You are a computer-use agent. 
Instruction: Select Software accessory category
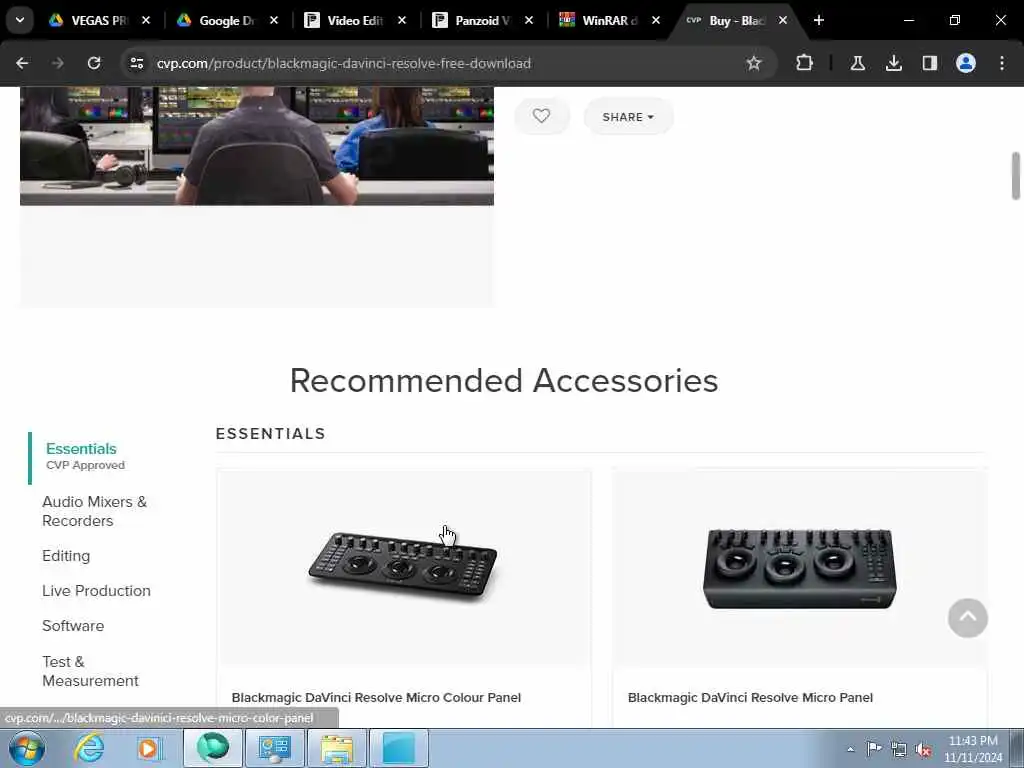point(73,626)
